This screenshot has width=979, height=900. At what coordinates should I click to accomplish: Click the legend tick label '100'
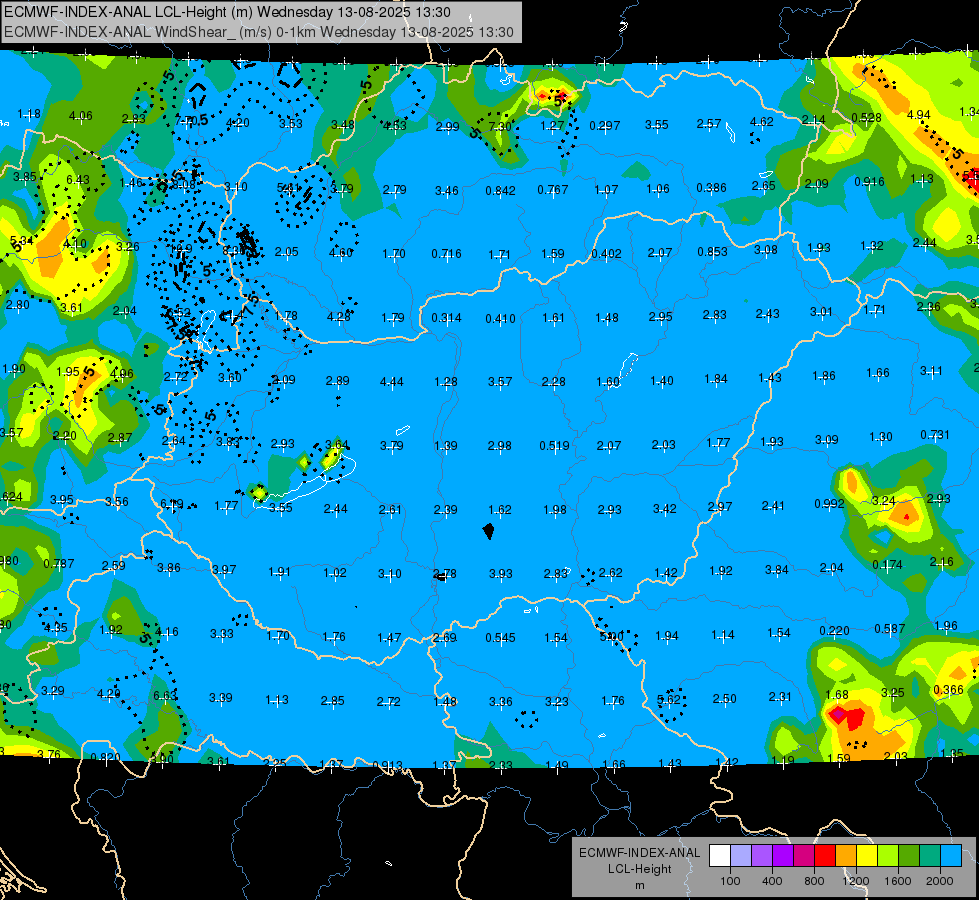(730, 881)
